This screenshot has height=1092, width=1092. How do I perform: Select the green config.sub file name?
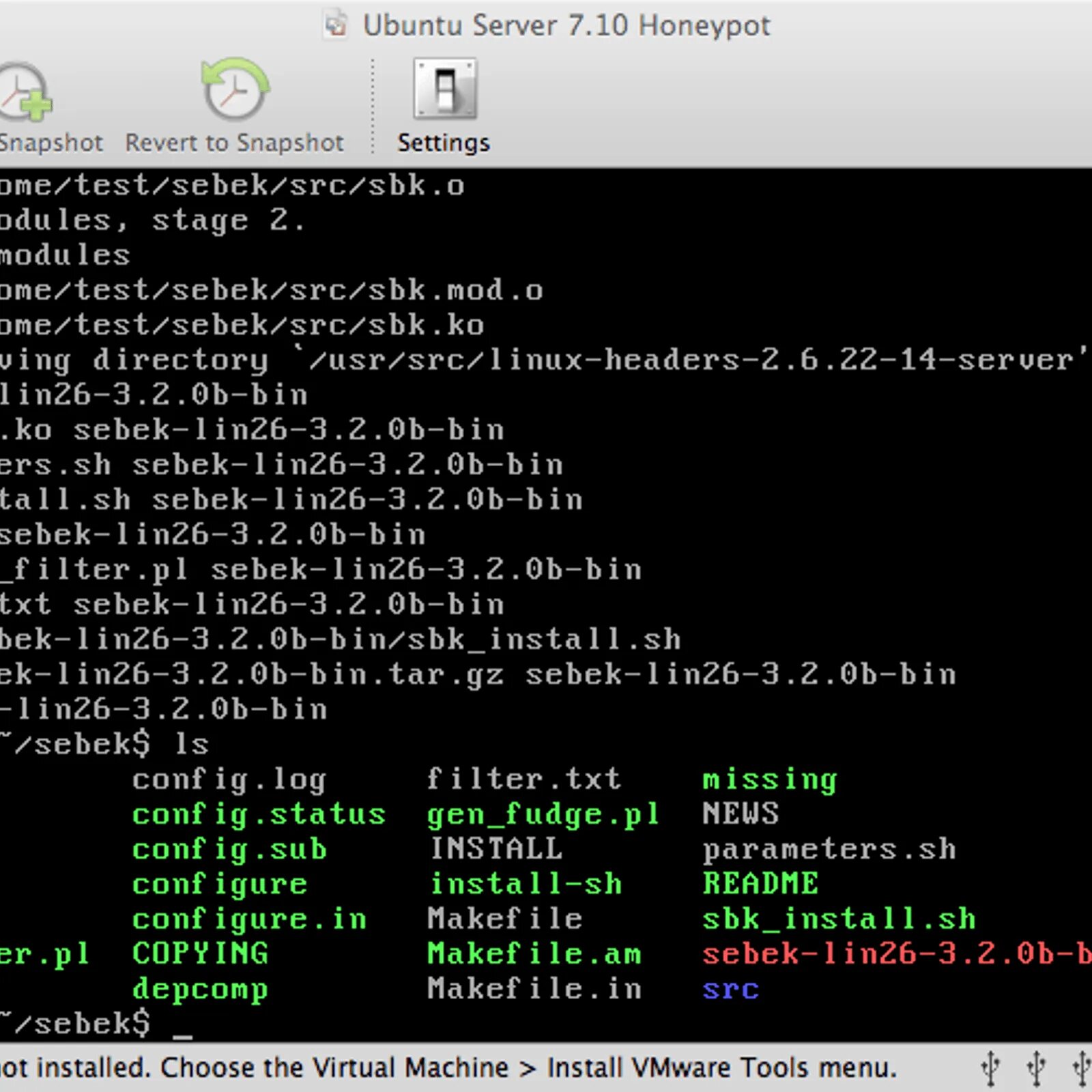229,850
